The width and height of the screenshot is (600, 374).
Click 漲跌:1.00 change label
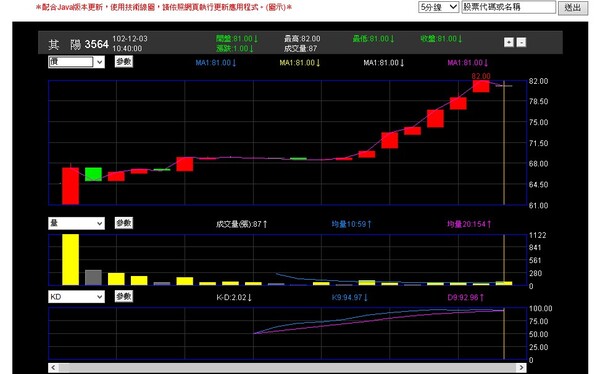(x=235, y=49)
